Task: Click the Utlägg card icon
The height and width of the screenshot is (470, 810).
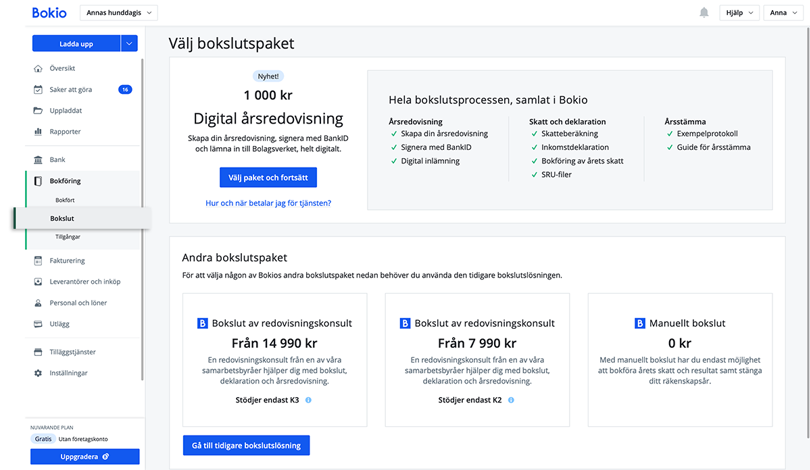Action: click(38, 324)
